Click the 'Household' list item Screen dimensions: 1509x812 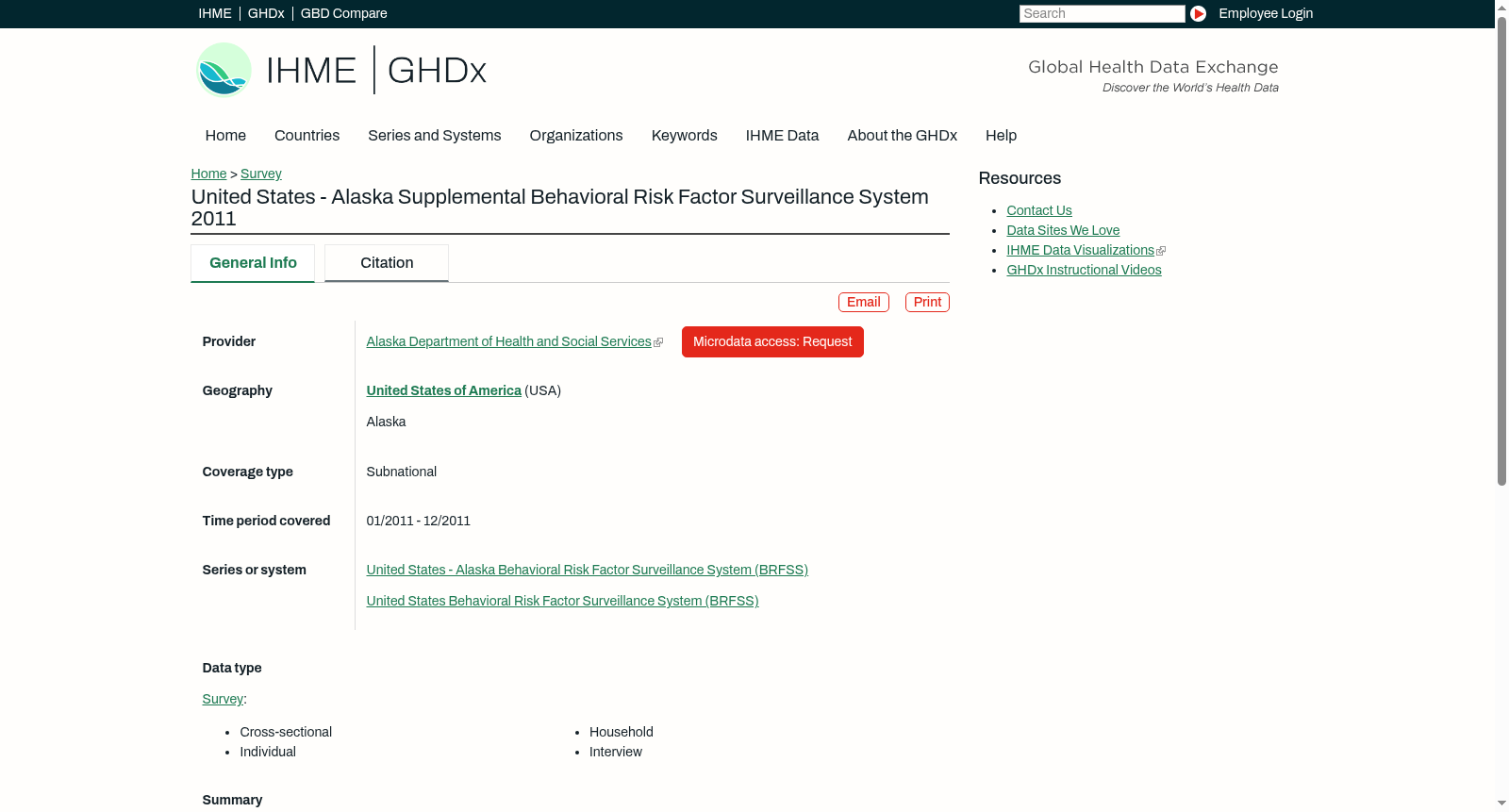coord(622,732)
